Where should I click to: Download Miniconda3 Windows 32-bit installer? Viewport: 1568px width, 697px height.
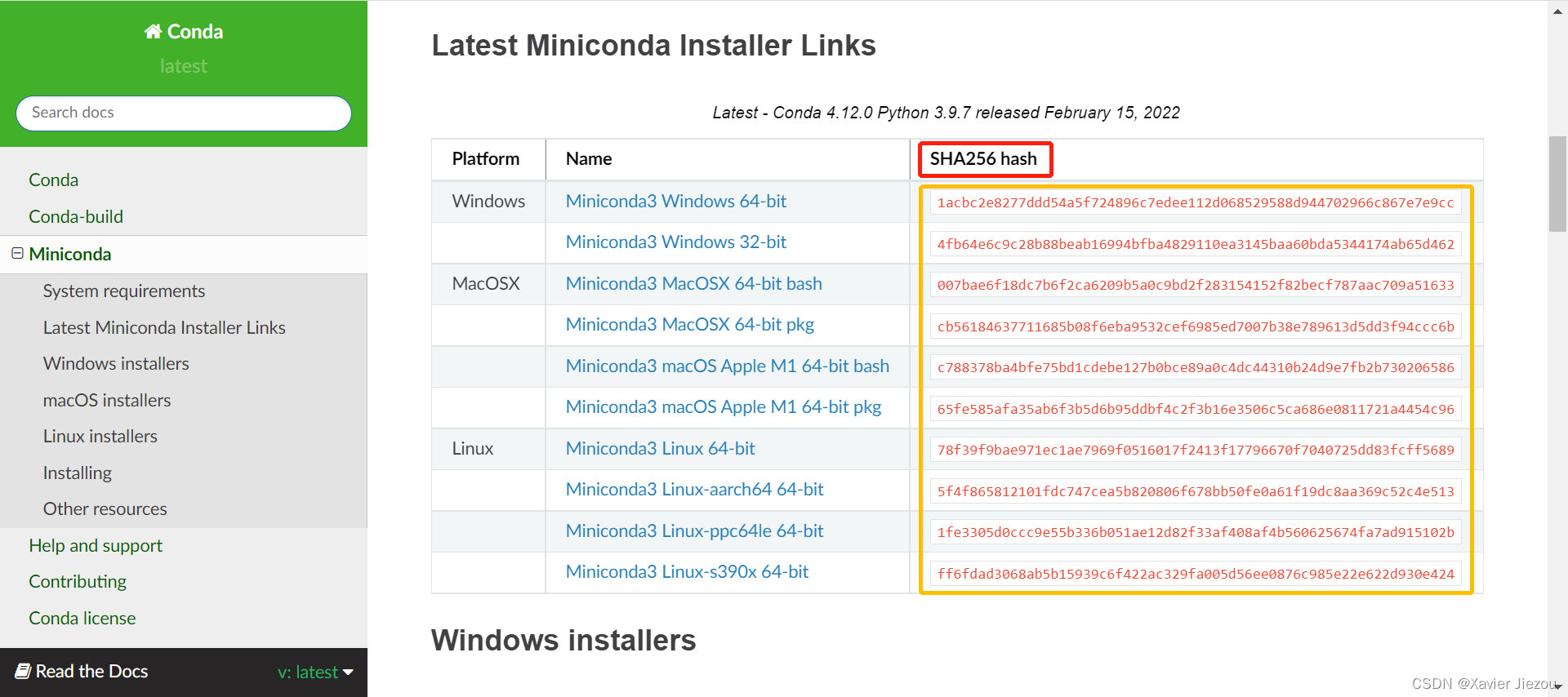click(x=676, y=242)
